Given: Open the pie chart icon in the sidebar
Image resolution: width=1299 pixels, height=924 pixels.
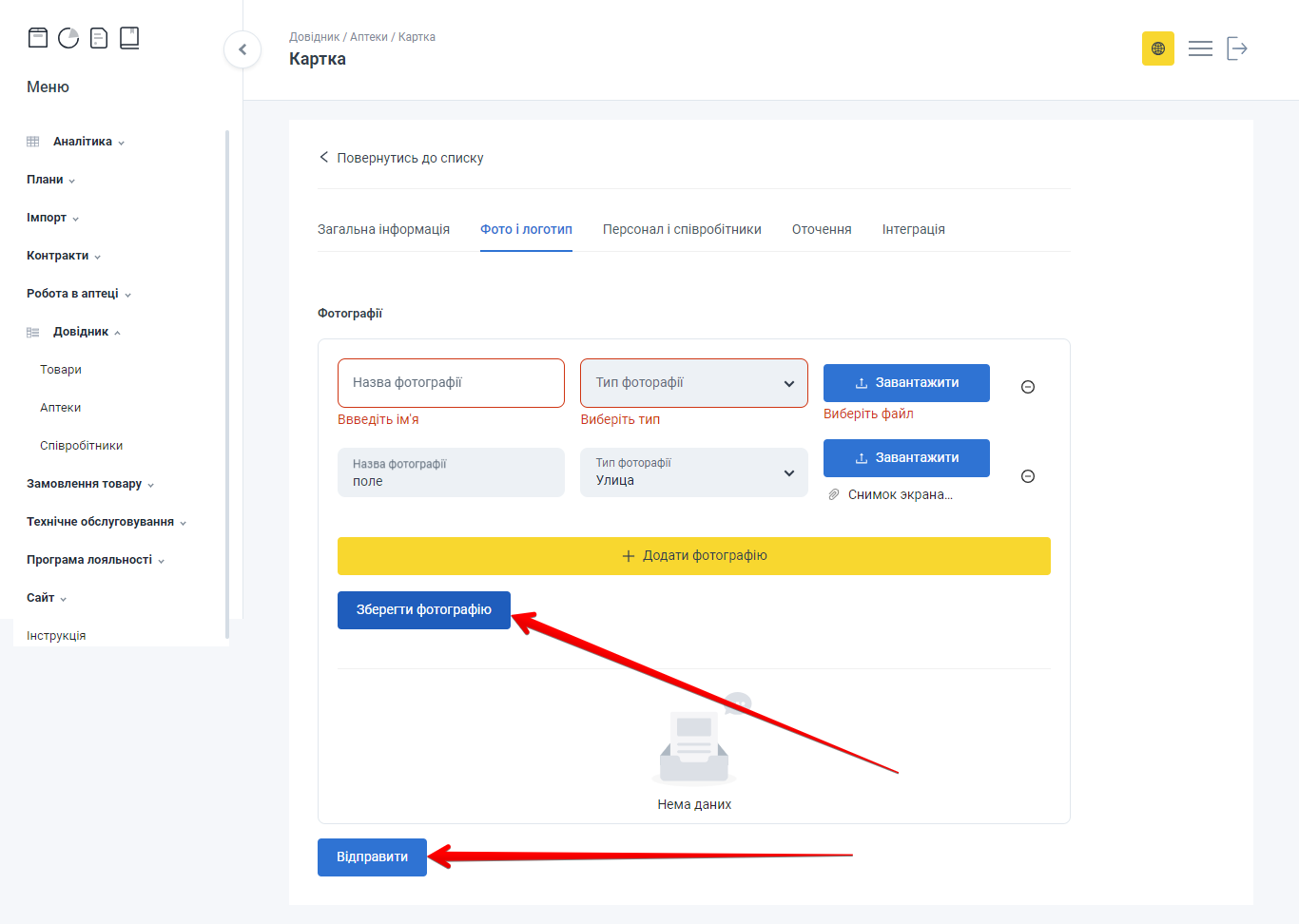Looking at the screenshot, I should tap(68, 38).
